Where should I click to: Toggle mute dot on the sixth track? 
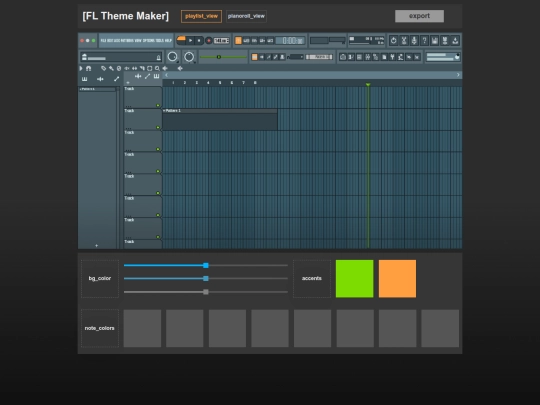tap(158, 215)
